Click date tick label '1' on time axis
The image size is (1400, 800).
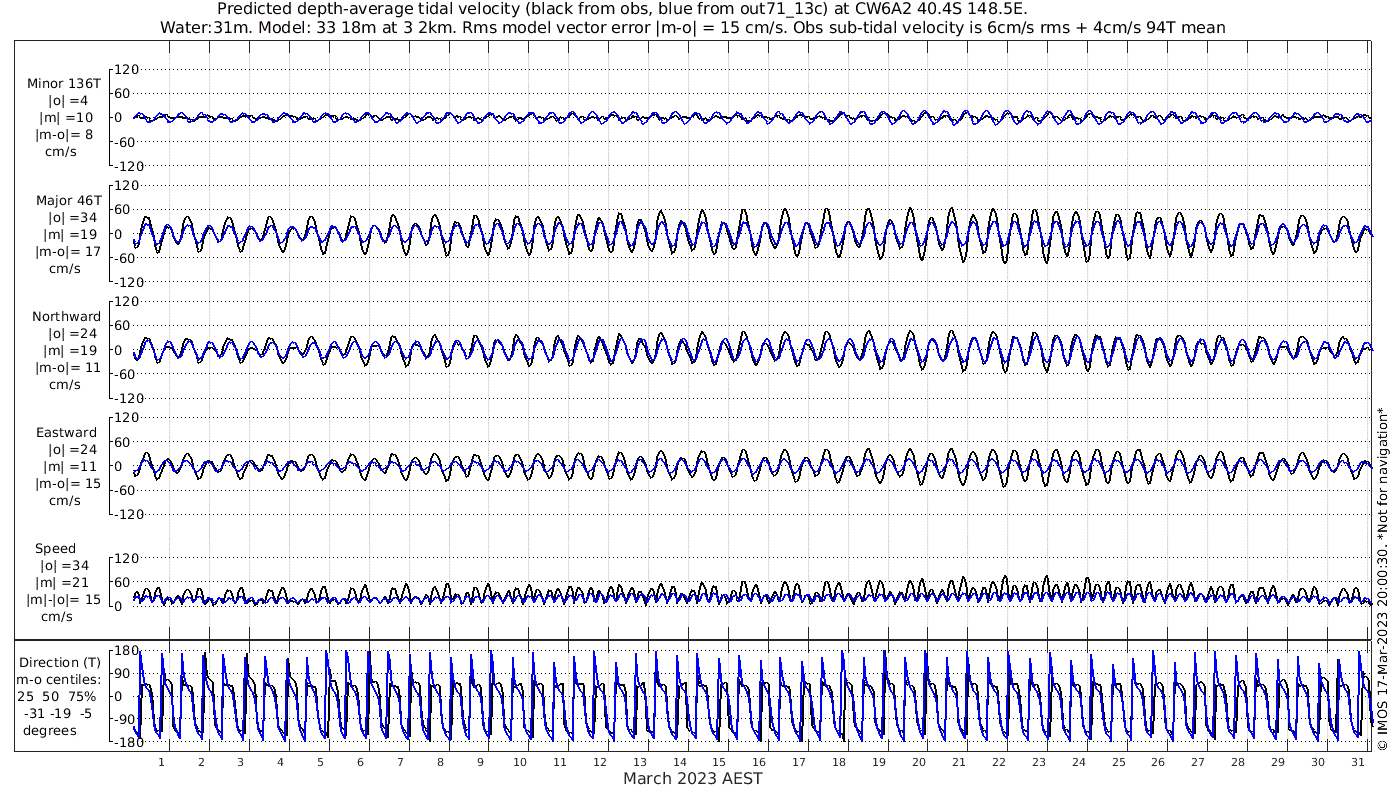(161, 762)
